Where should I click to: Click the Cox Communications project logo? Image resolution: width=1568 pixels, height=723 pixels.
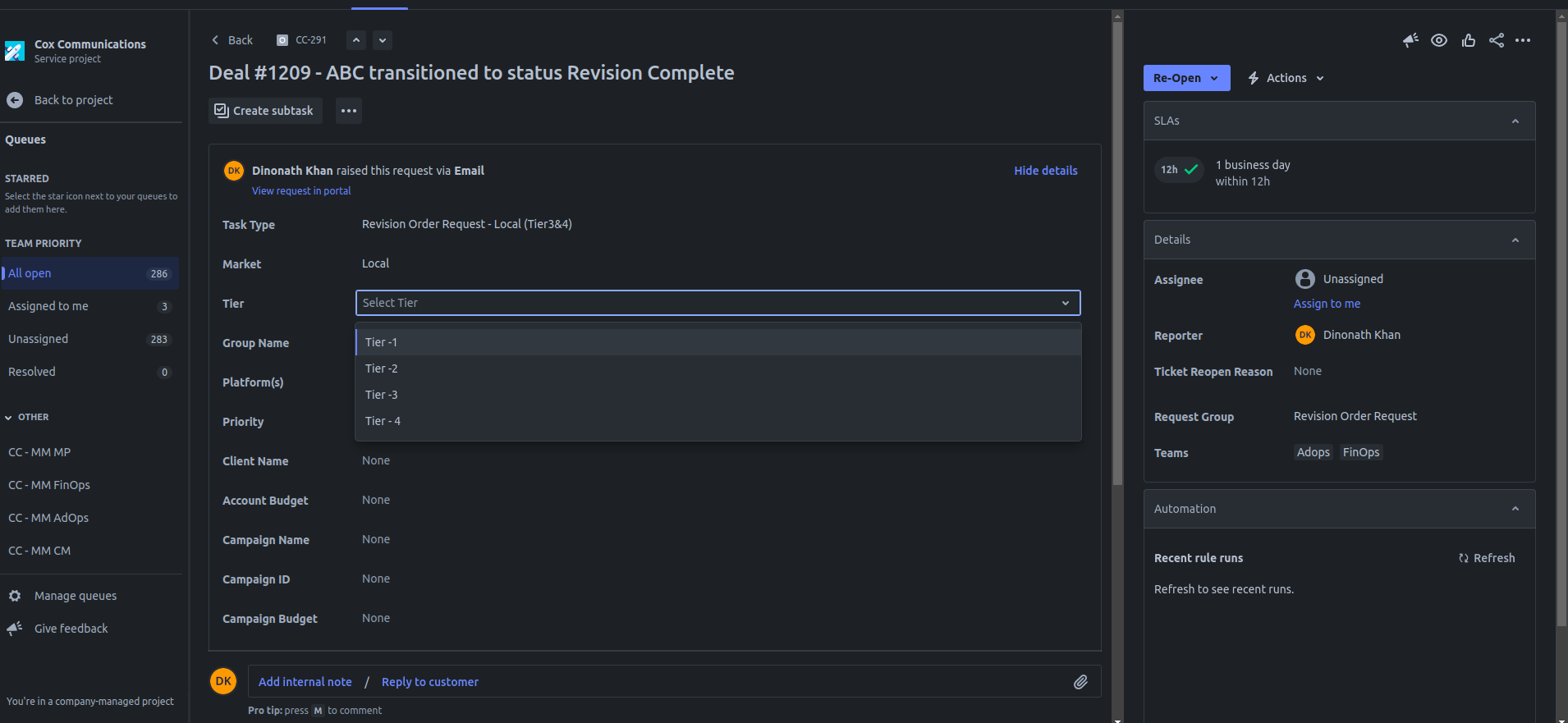pyautogui.click(x=15, y=51)
